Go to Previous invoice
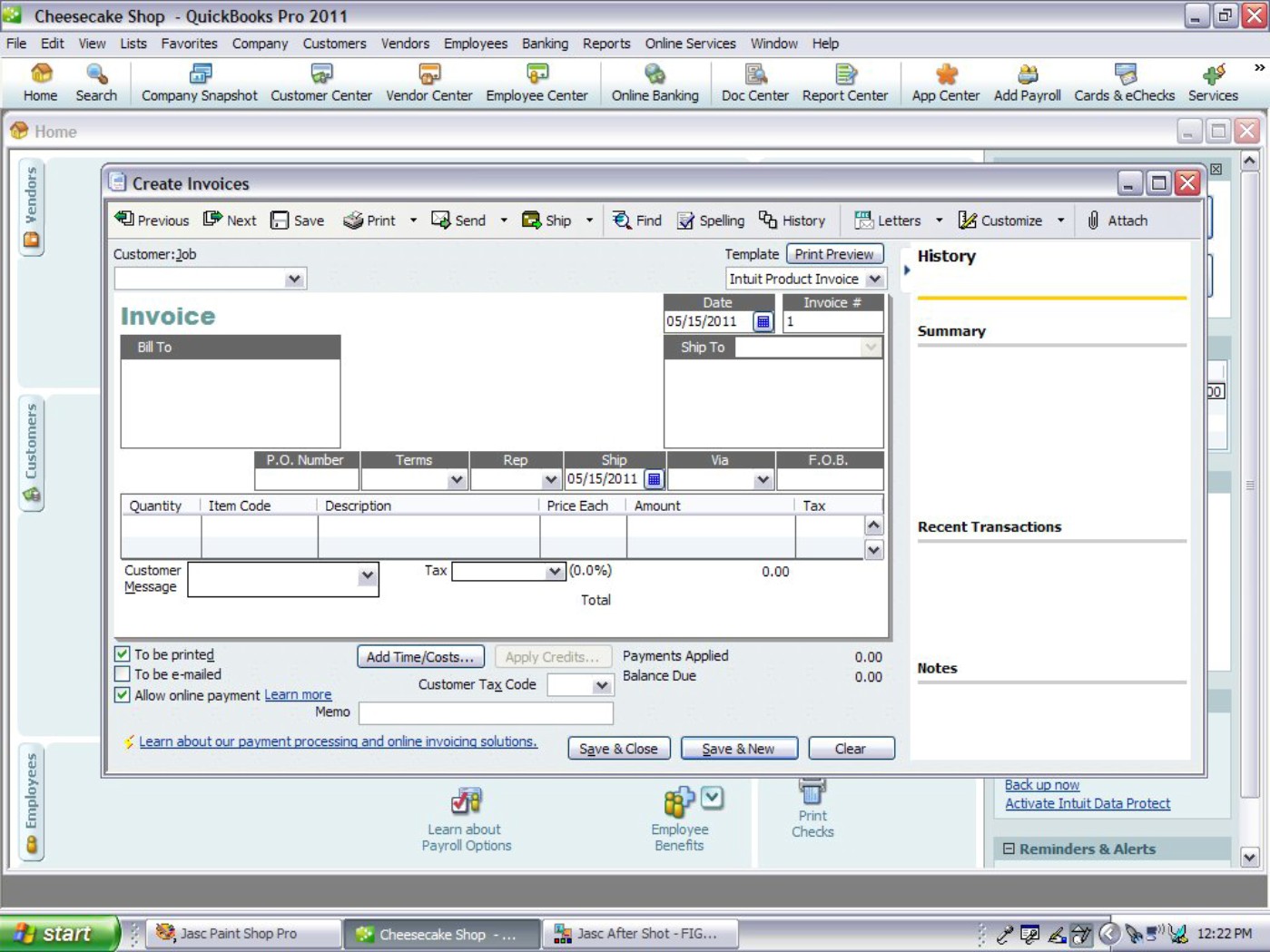Viewport: 1270px width, 952px height. point(152,221)
